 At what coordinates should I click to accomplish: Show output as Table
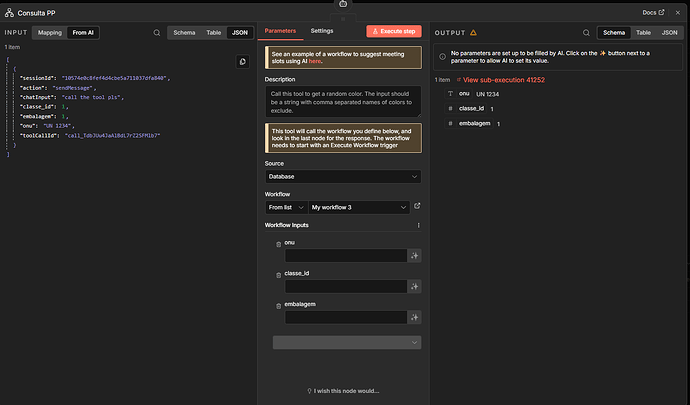click(x=643, y=32)
